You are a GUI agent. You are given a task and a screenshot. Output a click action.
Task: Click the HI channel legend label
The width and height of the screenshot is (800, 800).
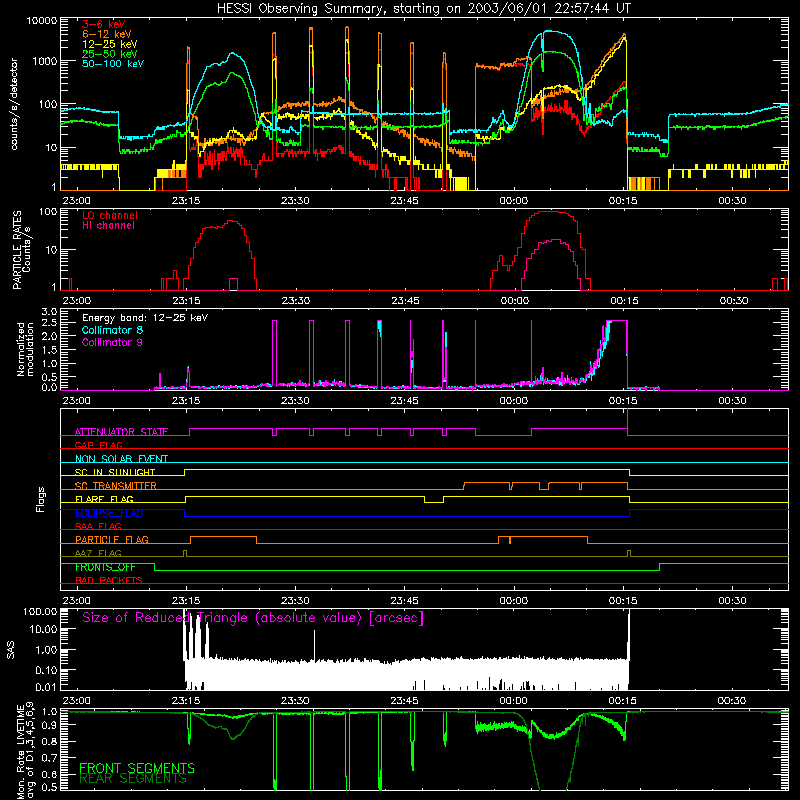click(108, 226)
